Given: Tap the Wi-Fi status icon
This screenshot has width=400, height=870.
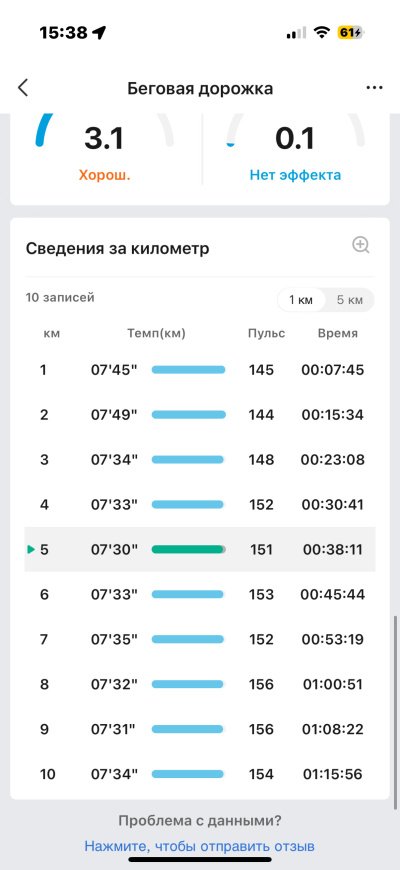Looking at the screenshot, I should pyautogui.click(x=321, y=33).
